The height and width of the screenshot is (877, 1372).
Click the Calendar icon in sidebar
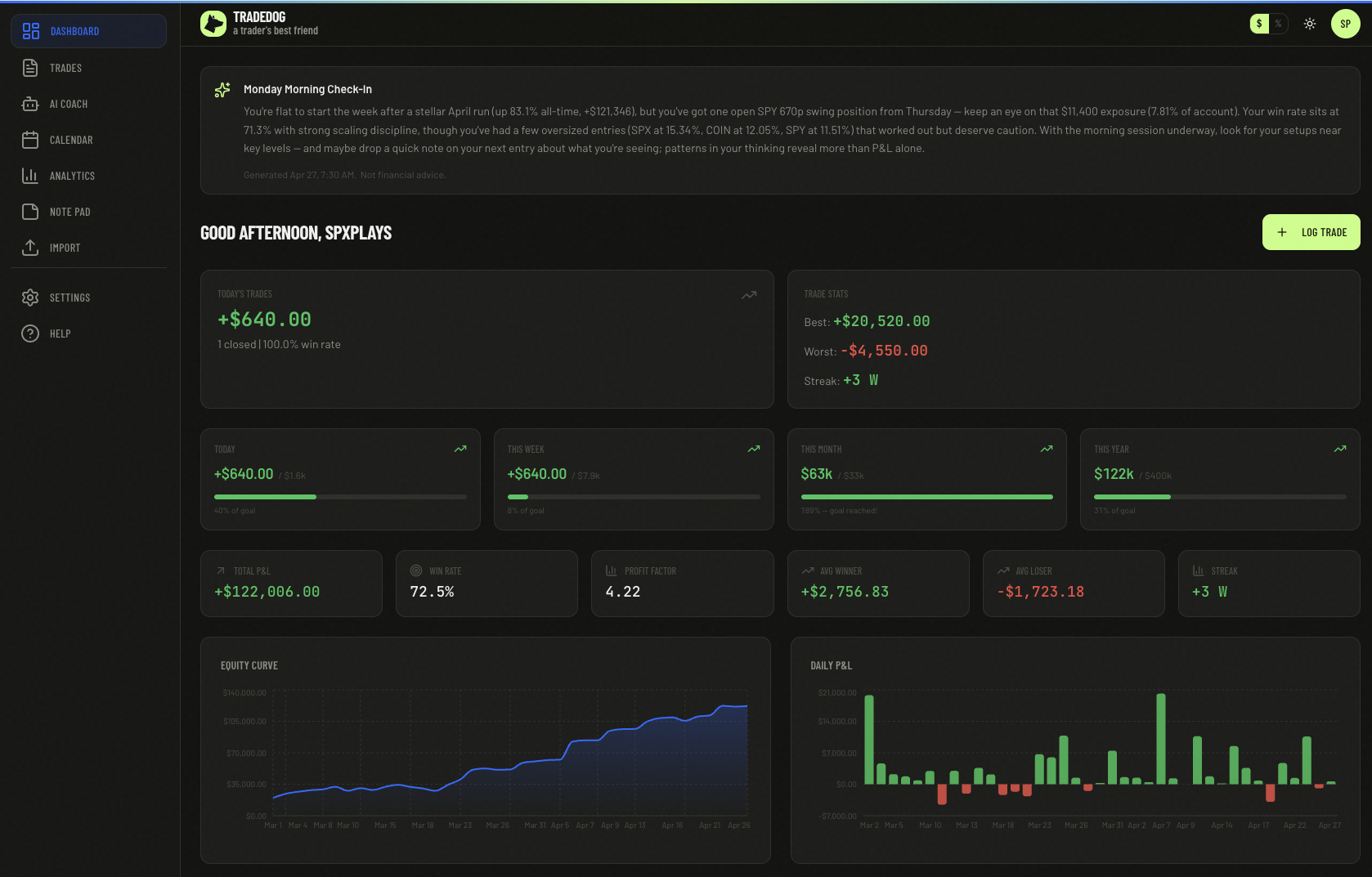point(30,140)
